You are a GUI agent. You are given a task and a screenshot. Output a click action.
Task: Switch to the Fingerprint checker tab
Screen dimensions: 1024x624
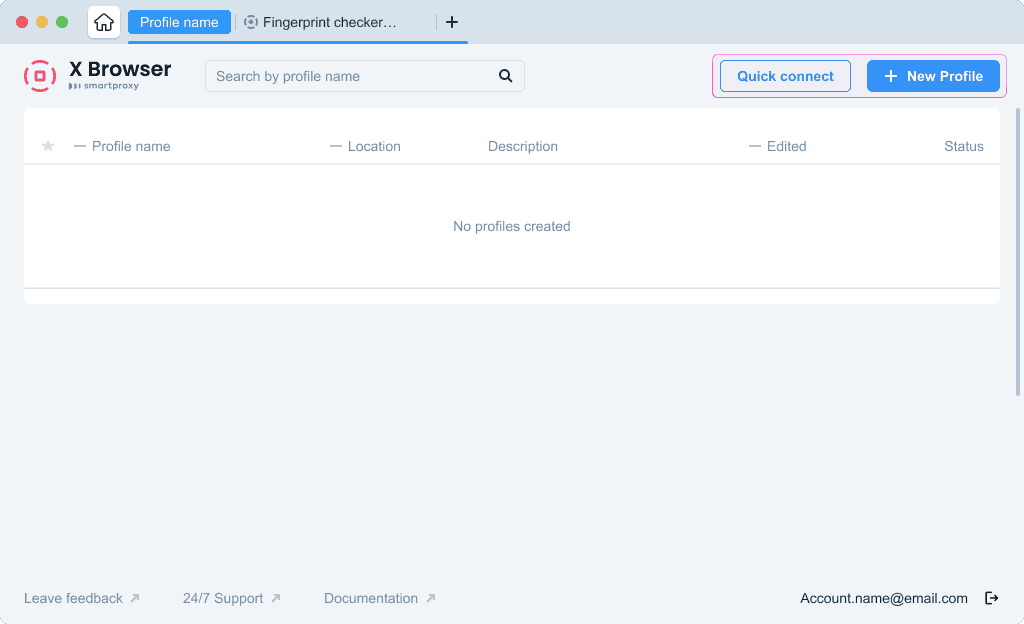click(x=329, y=22)
